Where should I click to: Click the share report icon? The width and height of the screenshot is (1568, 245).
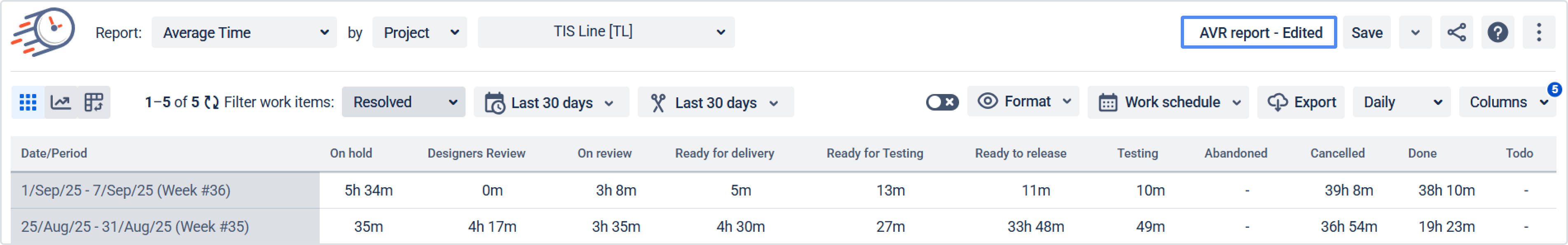tap(1456, 32)
